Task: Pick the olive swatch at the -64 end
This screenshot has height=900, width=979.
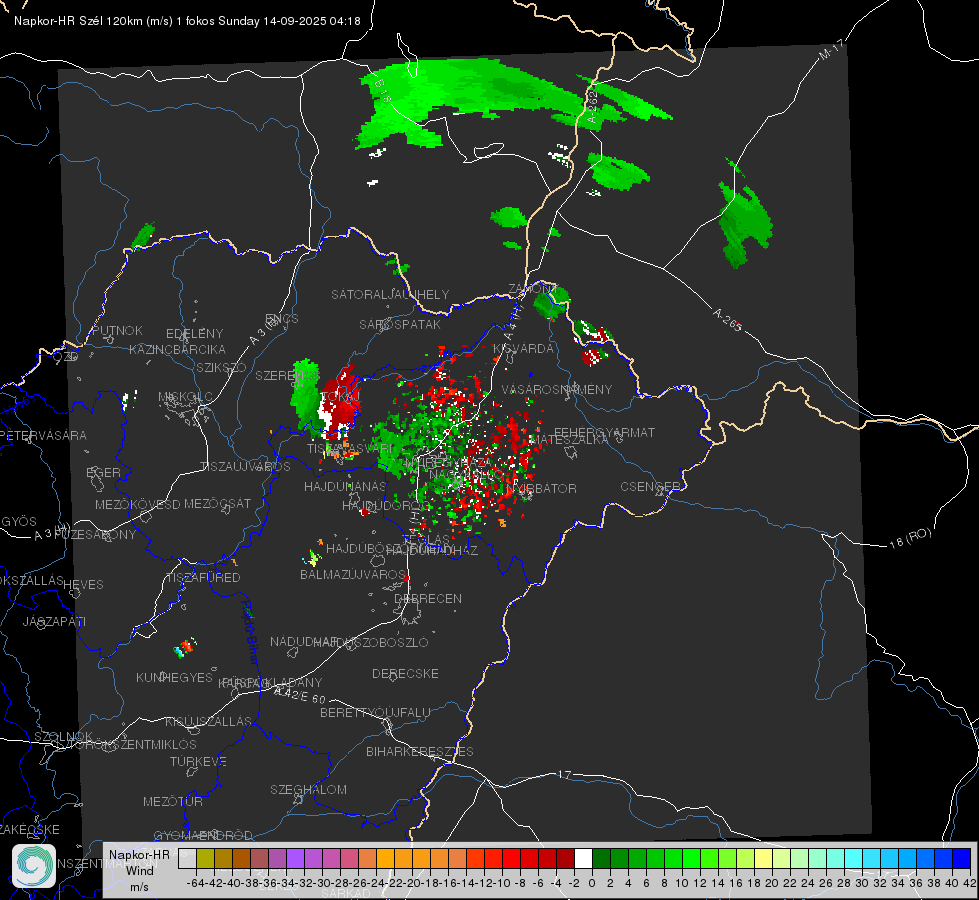Action: click(205, 858)
